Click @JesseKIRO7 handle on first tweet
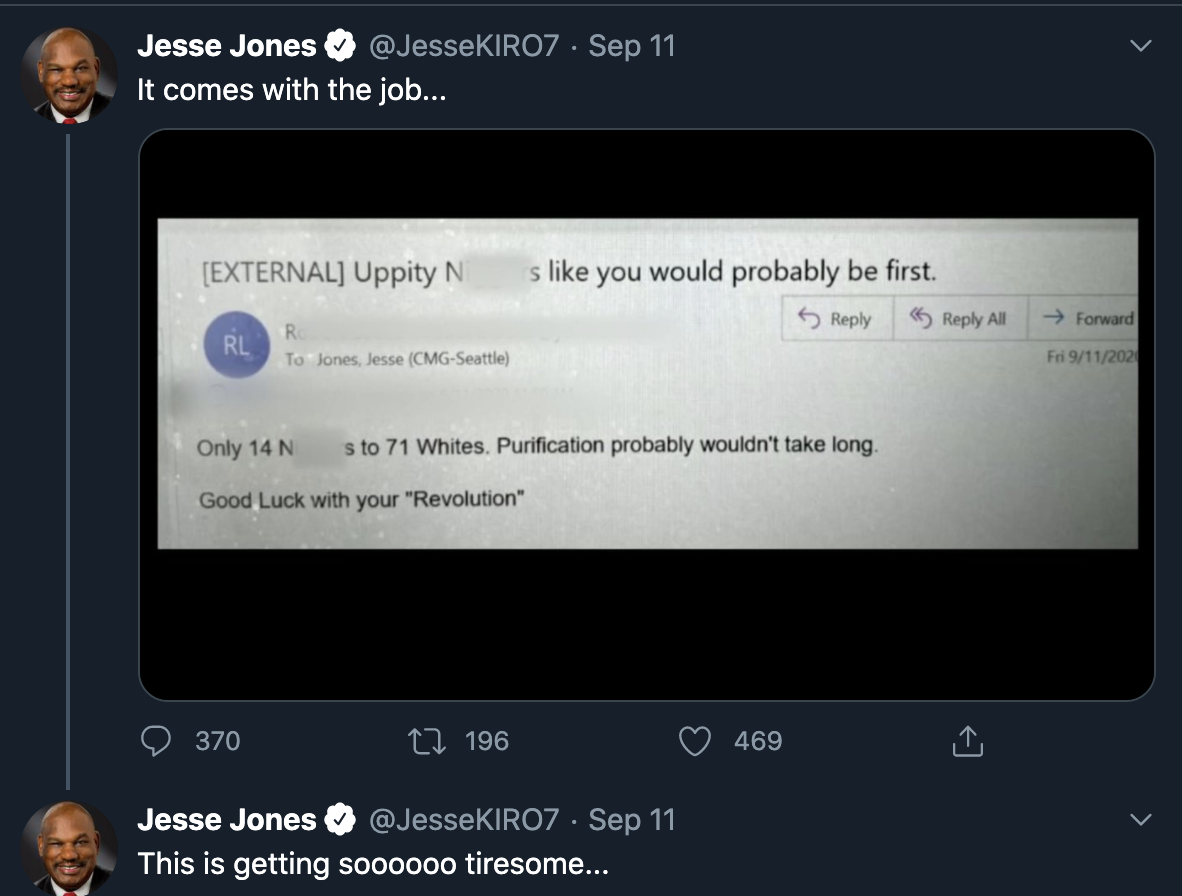The width and height of the screenshot is (1182, 896). click(x=464, y=46)
